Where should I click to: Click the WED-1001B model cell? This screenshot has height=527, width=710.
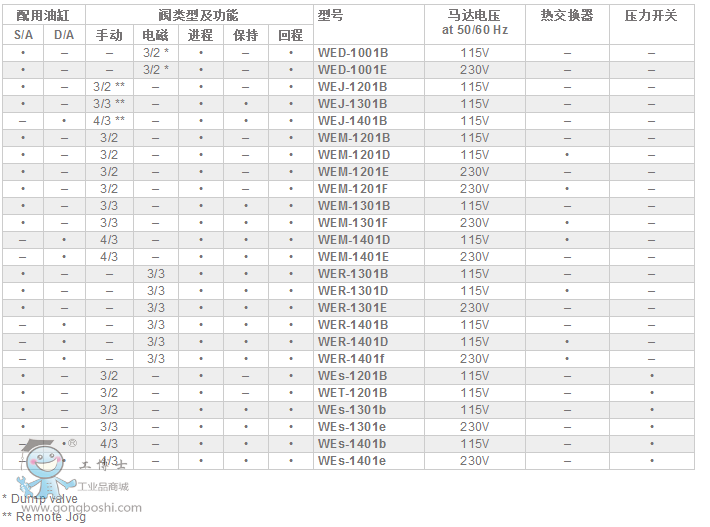point(353,52)
